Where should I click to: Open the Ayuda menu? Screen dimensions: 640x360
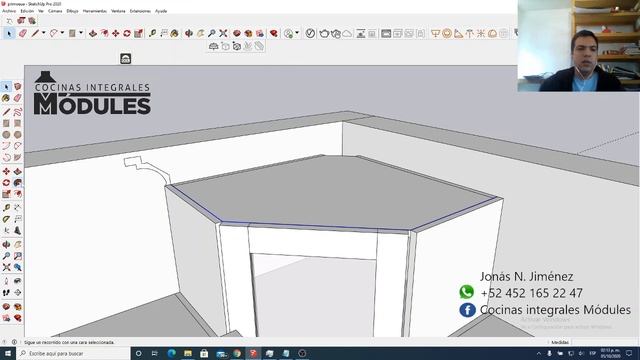point(161,11)
